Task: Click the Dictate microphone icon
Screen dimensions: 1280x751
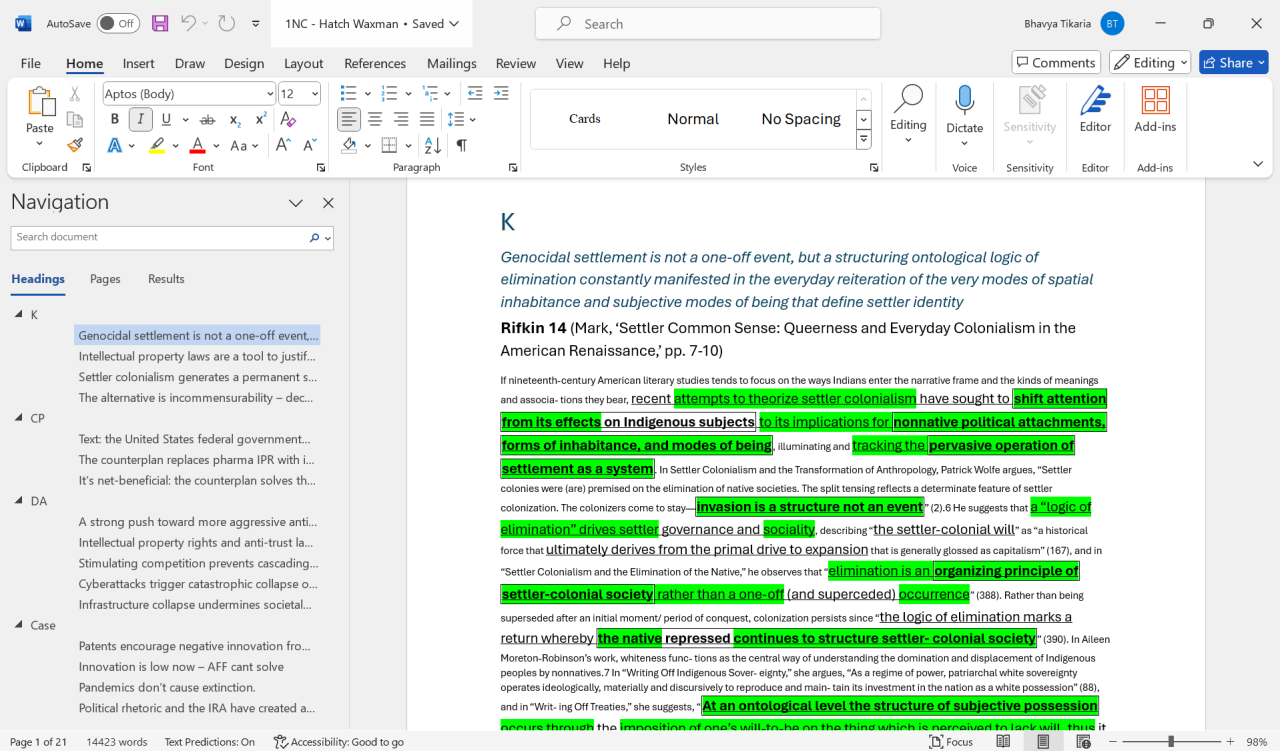Action: (x=964, y=101)
